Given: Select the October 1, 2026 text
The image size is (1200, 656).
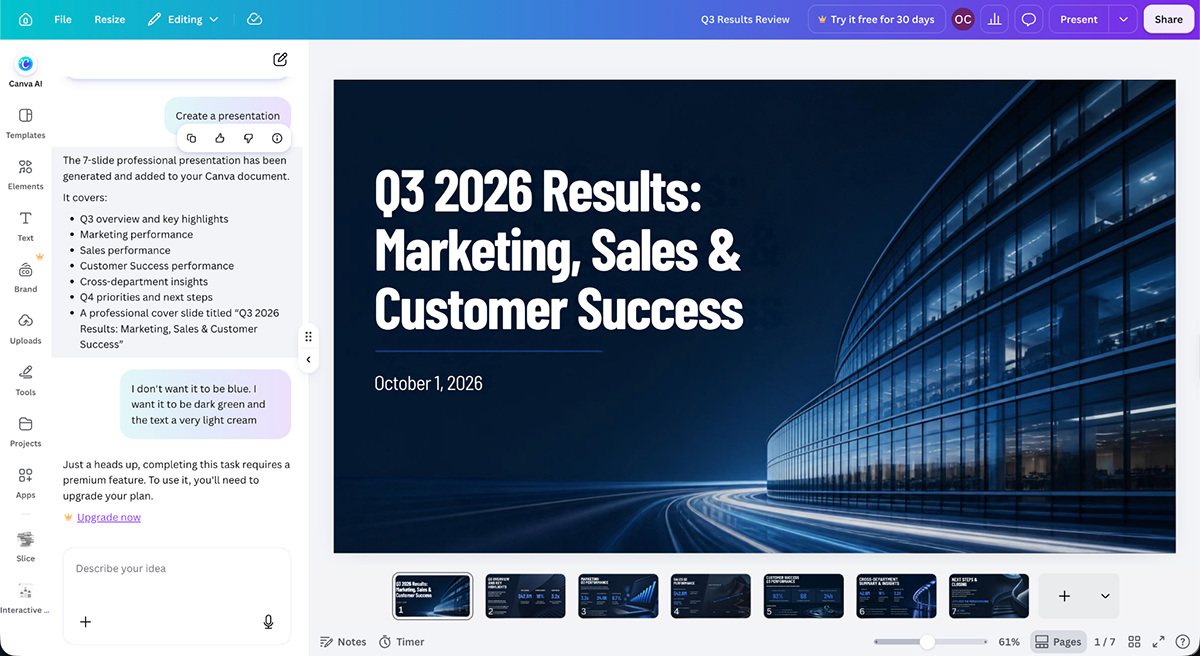Looking at the screenshot, I should [x=428, y=383].
